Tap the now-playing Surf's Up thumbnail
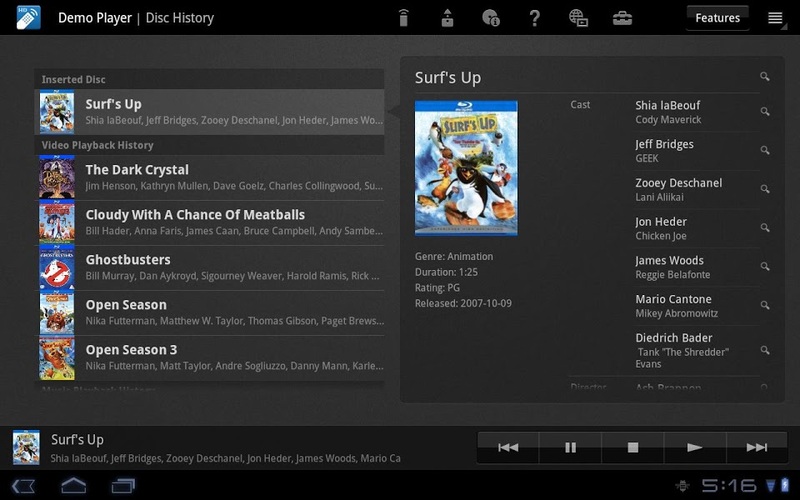Viewport: 800px width, 500px height. tap(26, 447)
